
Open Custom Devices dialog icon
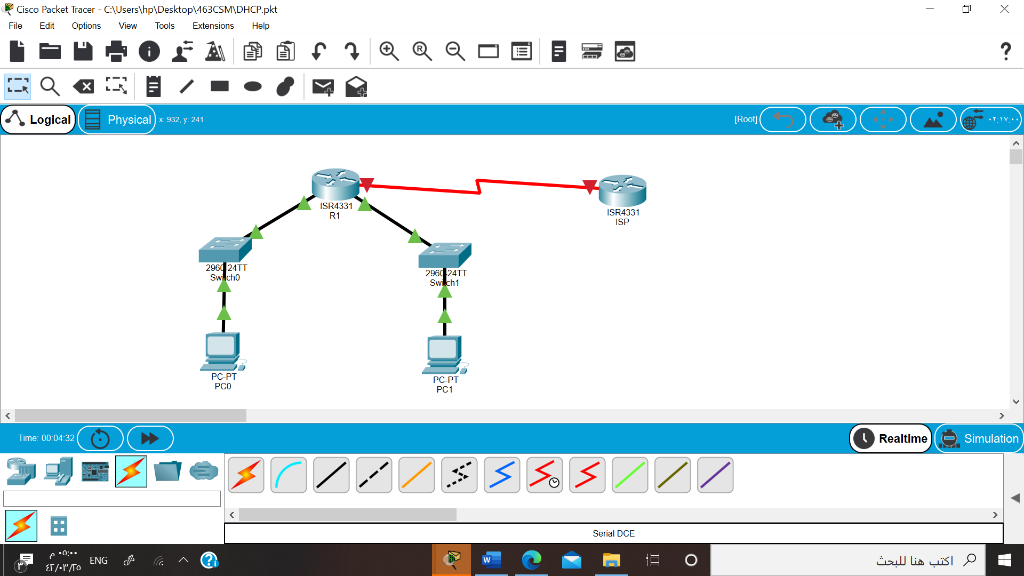click(x=521, y=51)
